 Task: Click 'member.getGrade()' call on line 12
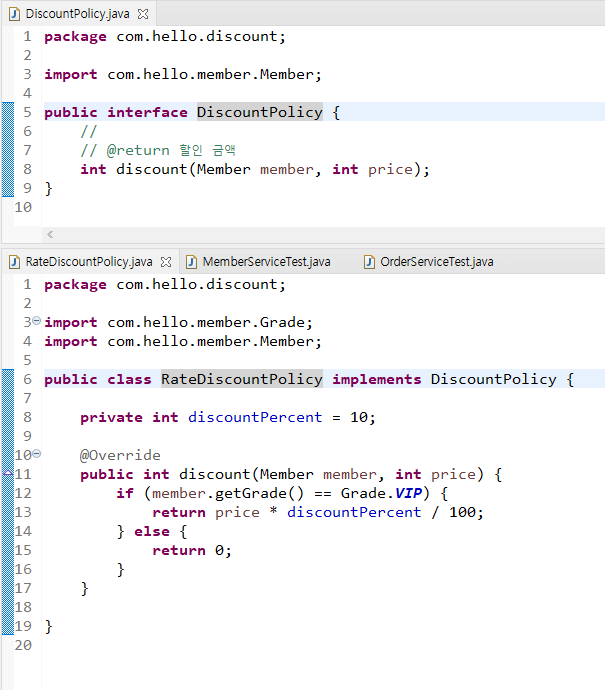pos(228,493)
